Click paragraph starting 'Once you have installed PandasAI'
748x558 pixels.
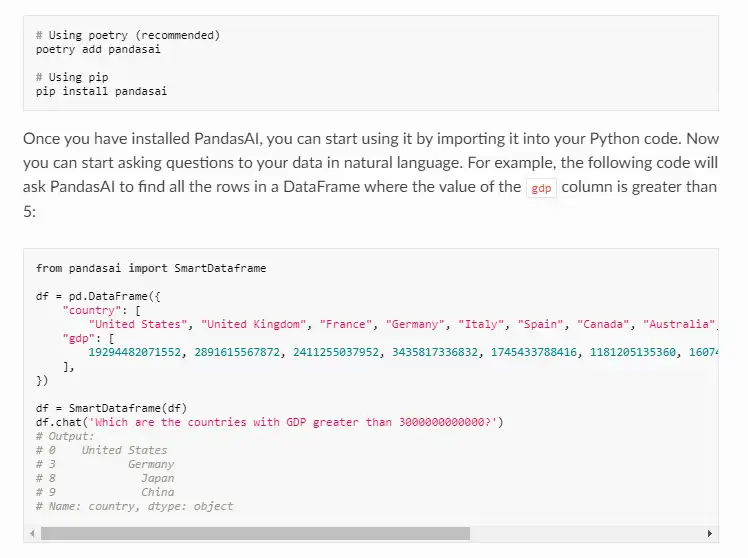coord(371,175)
